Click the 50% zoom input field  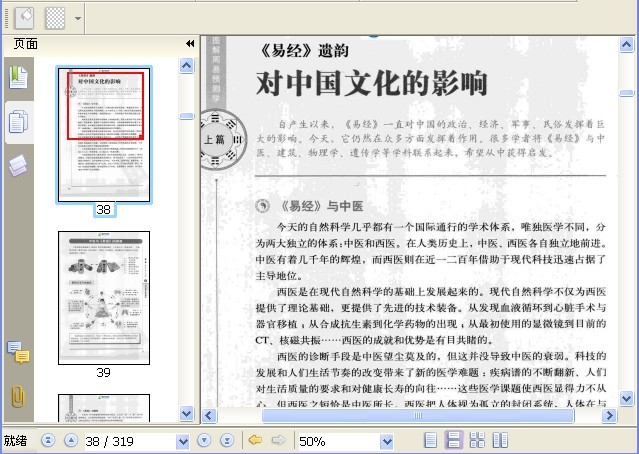coord(339,441)
